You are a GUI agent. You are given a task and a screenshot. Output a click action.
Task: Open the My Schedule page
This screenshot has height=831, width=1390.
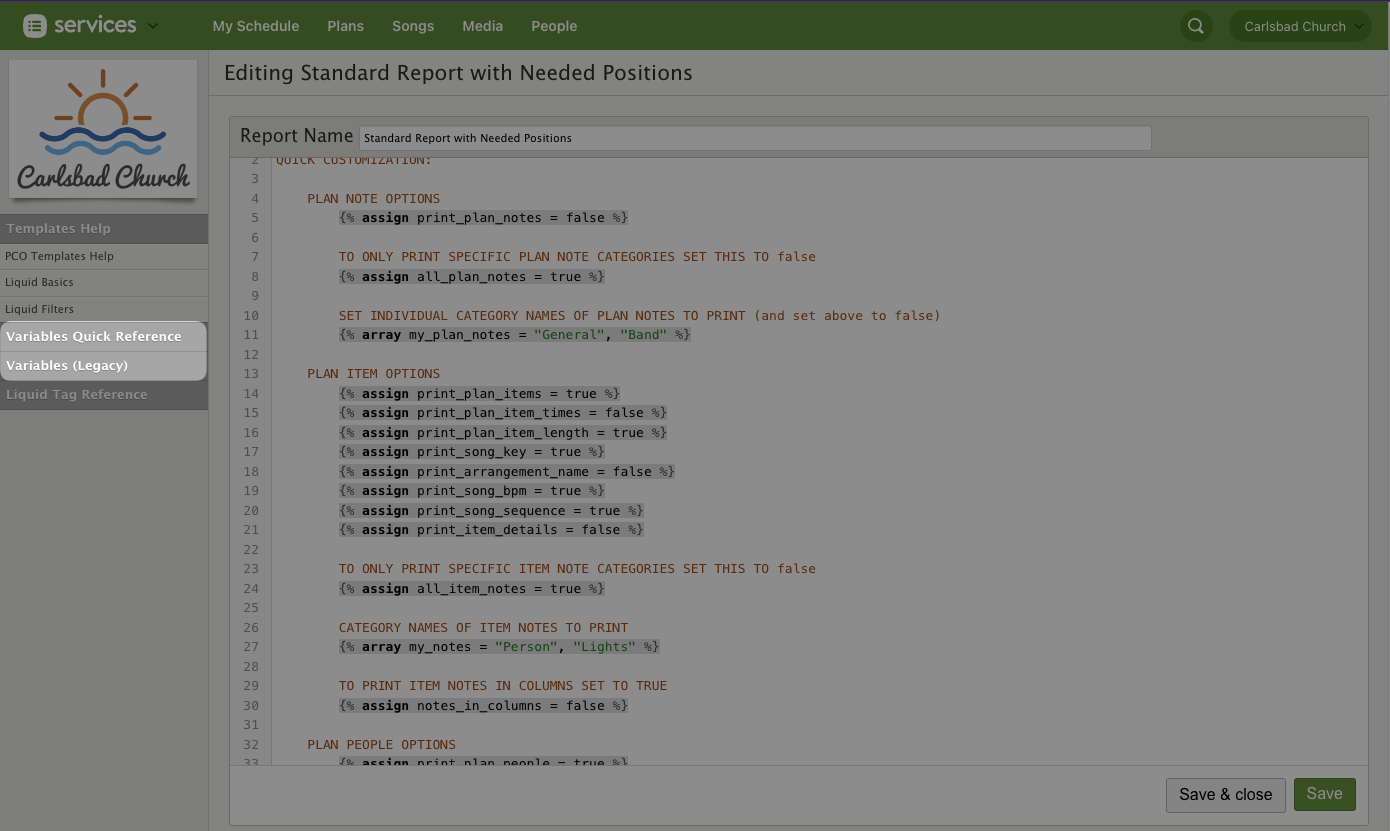[x=255, y=26]
